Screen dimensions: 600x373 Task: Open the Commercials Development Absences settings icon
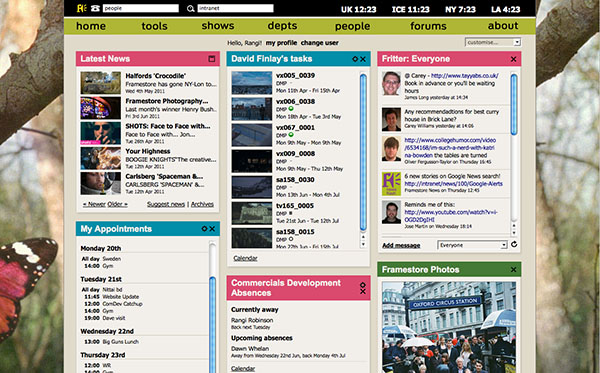coord(363,285)
